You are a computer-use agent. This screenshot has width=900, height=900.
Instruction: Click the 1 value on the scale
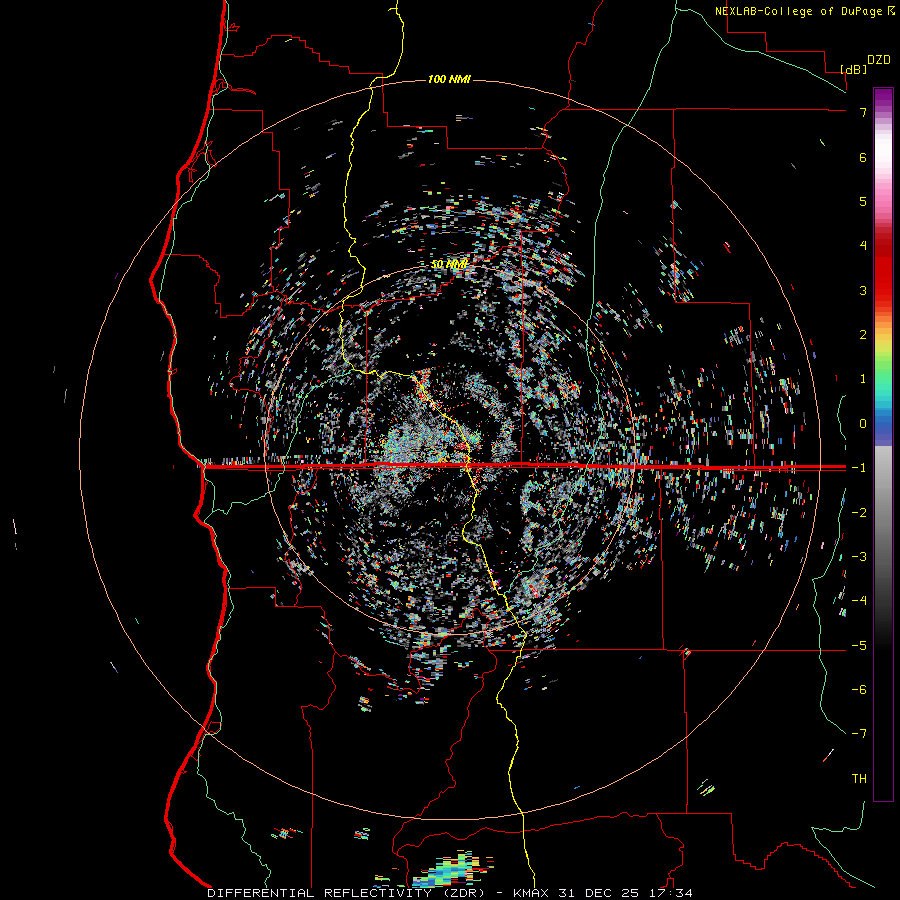(x=863, y=379)
